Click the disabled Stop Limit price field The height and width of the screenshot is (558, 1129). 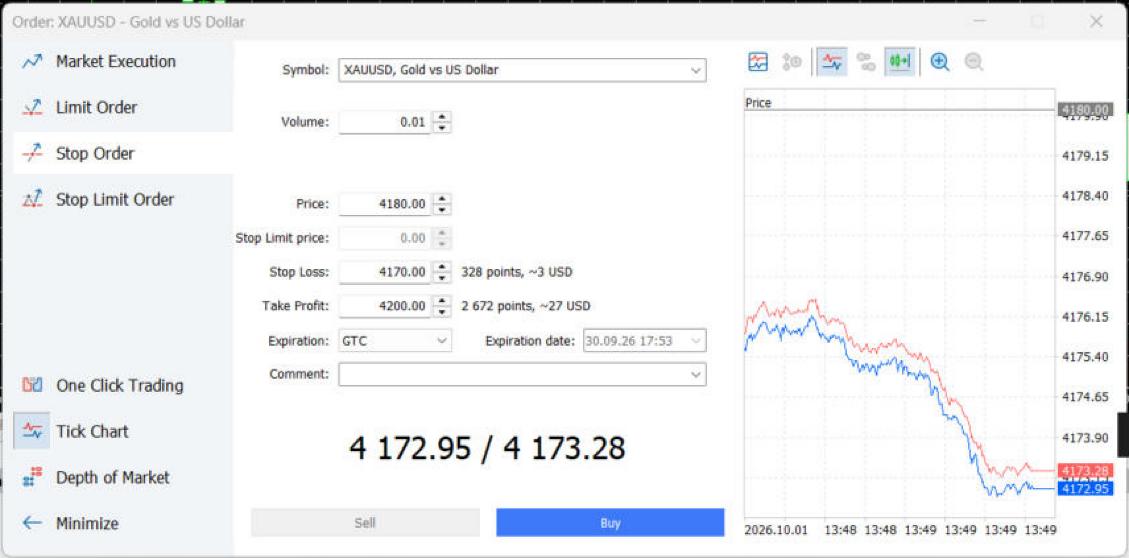(385, 238)
